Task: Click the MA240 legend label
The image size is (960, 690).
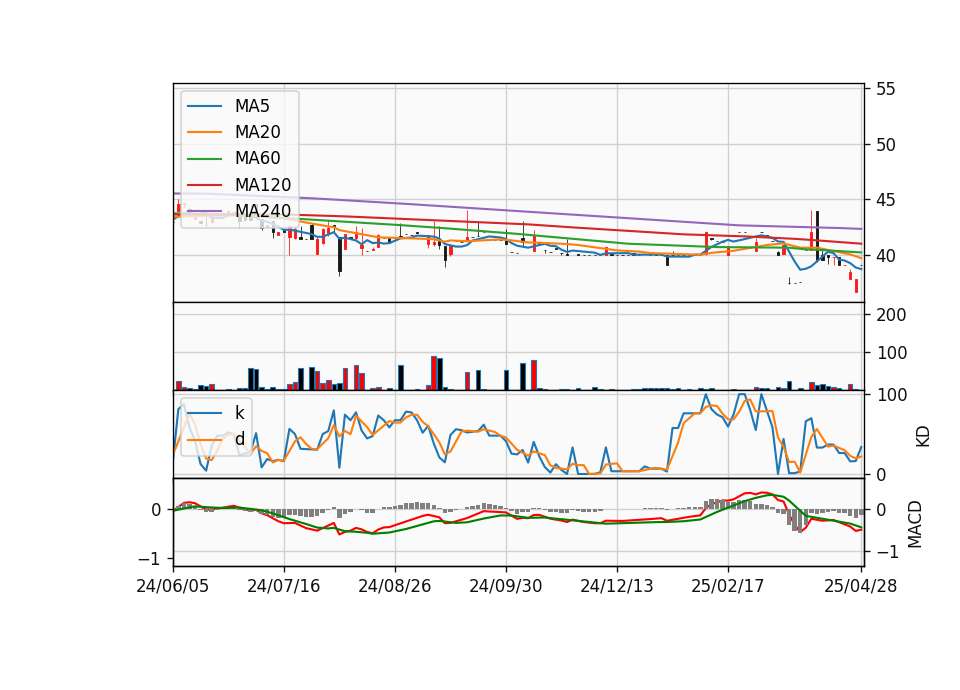Action: pyautogui.click(x=263, y=211)
